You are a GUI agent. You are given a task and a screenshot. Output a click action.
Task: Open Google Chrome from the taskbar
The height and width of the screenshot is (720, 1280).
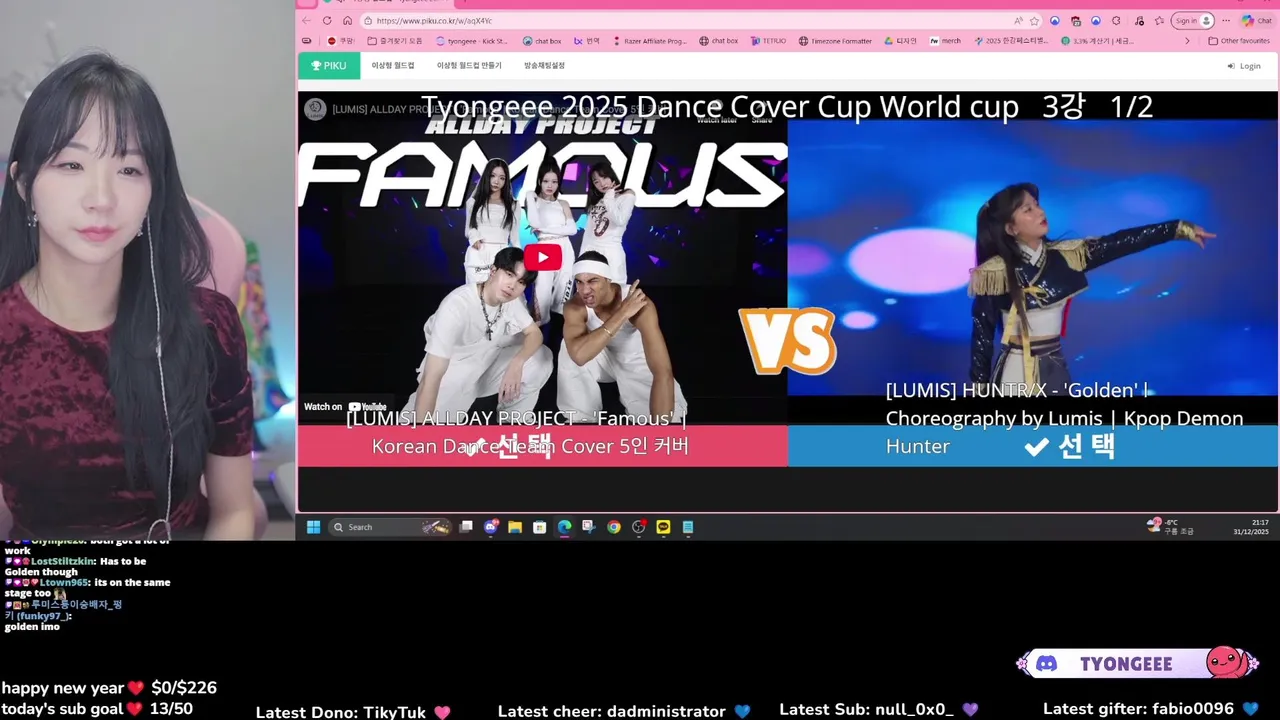614,527
